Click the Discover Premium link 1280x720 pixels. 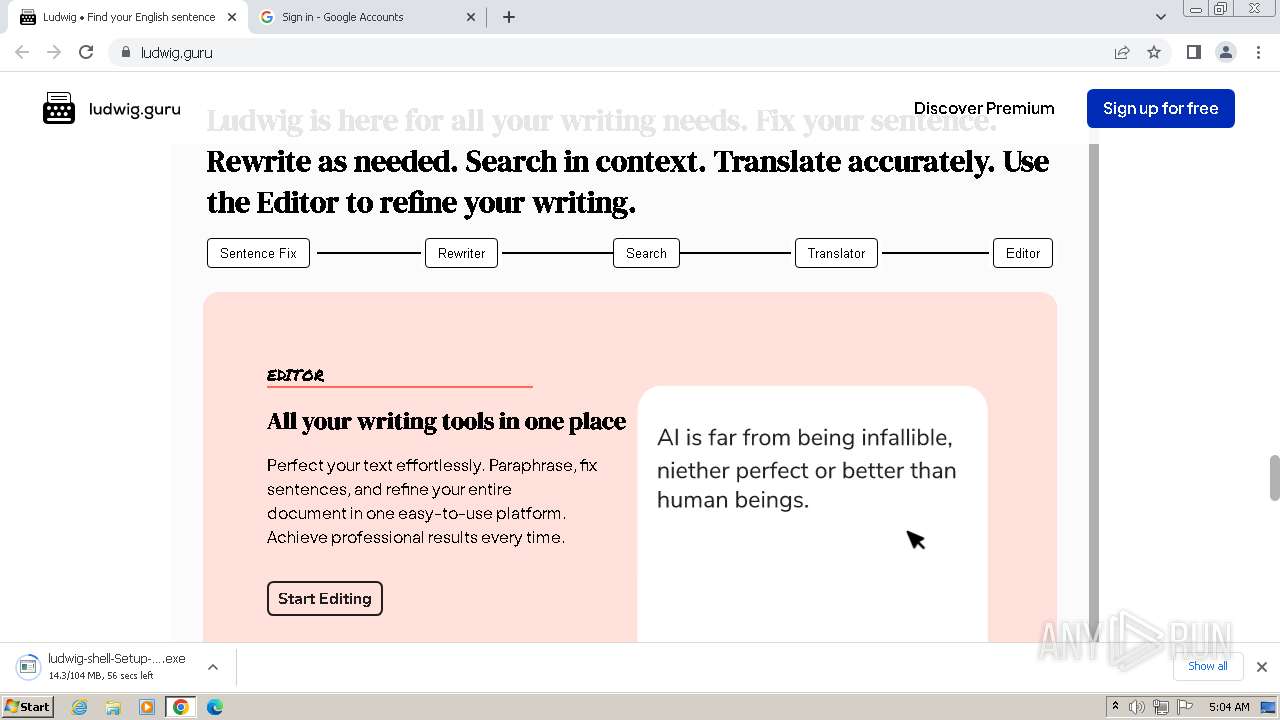click(x=984, y=108)
